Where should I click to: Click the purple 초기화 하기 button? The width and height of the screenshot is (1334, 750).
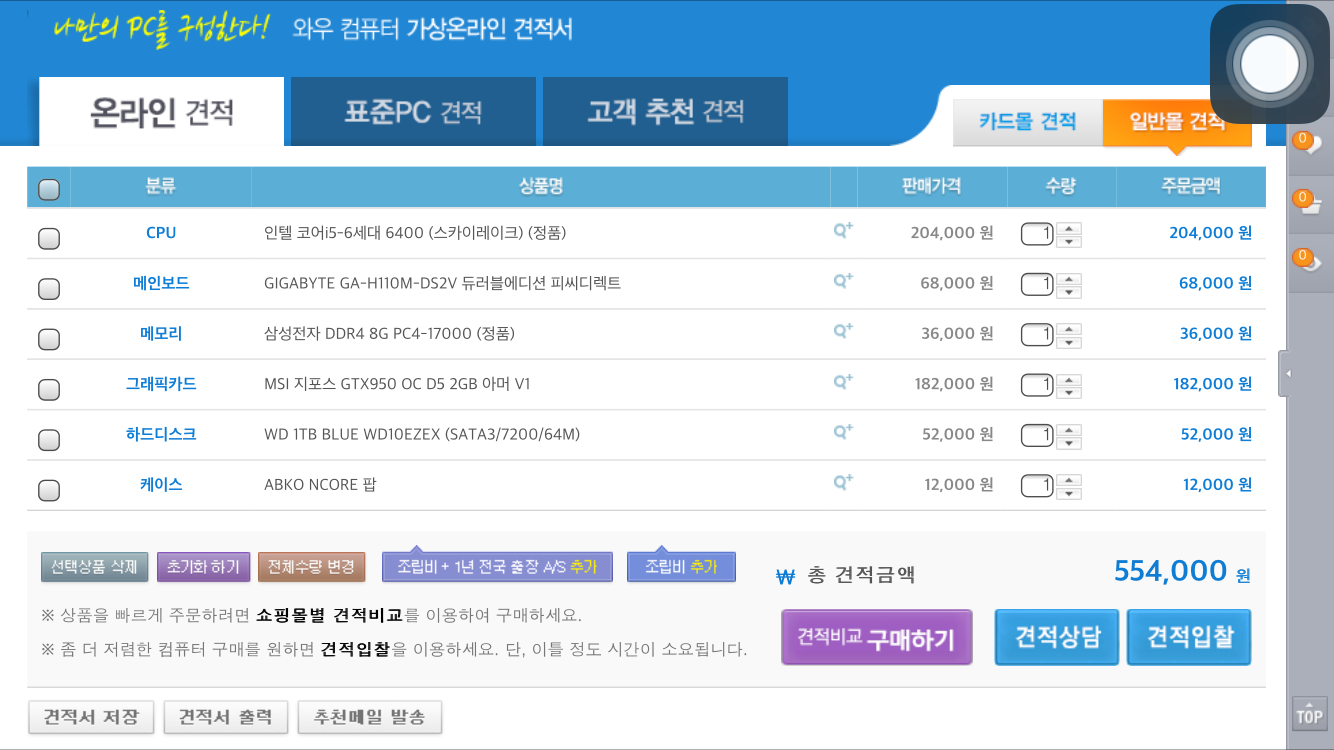(x=203, y=567)
